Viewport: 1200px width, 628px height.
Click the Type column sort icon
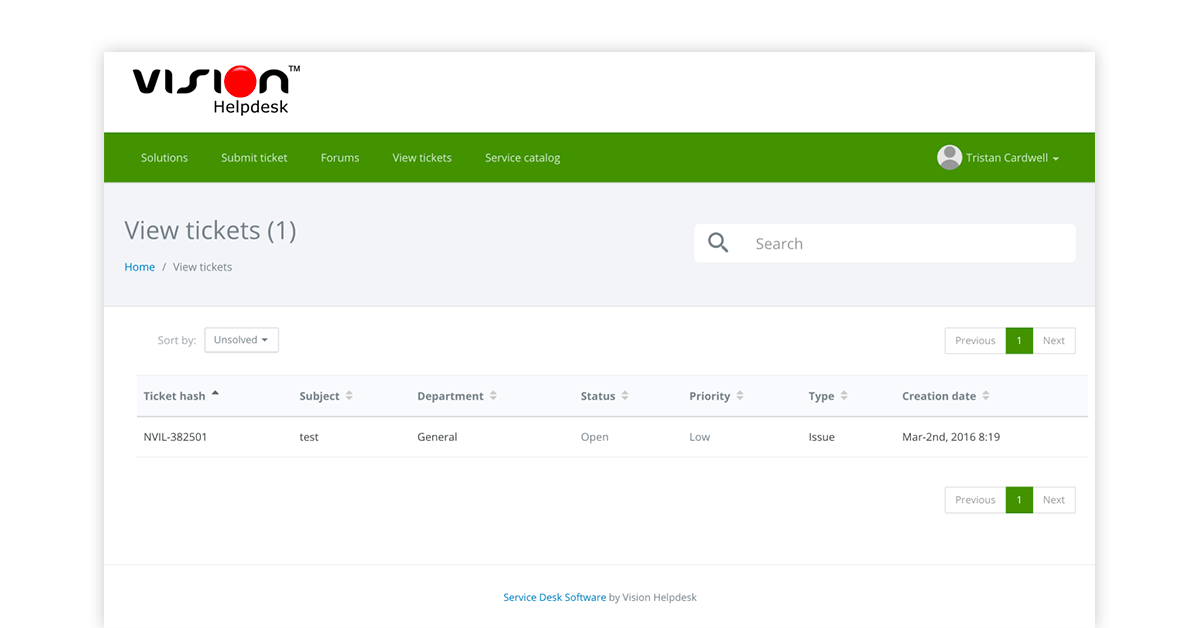[844, 396]
